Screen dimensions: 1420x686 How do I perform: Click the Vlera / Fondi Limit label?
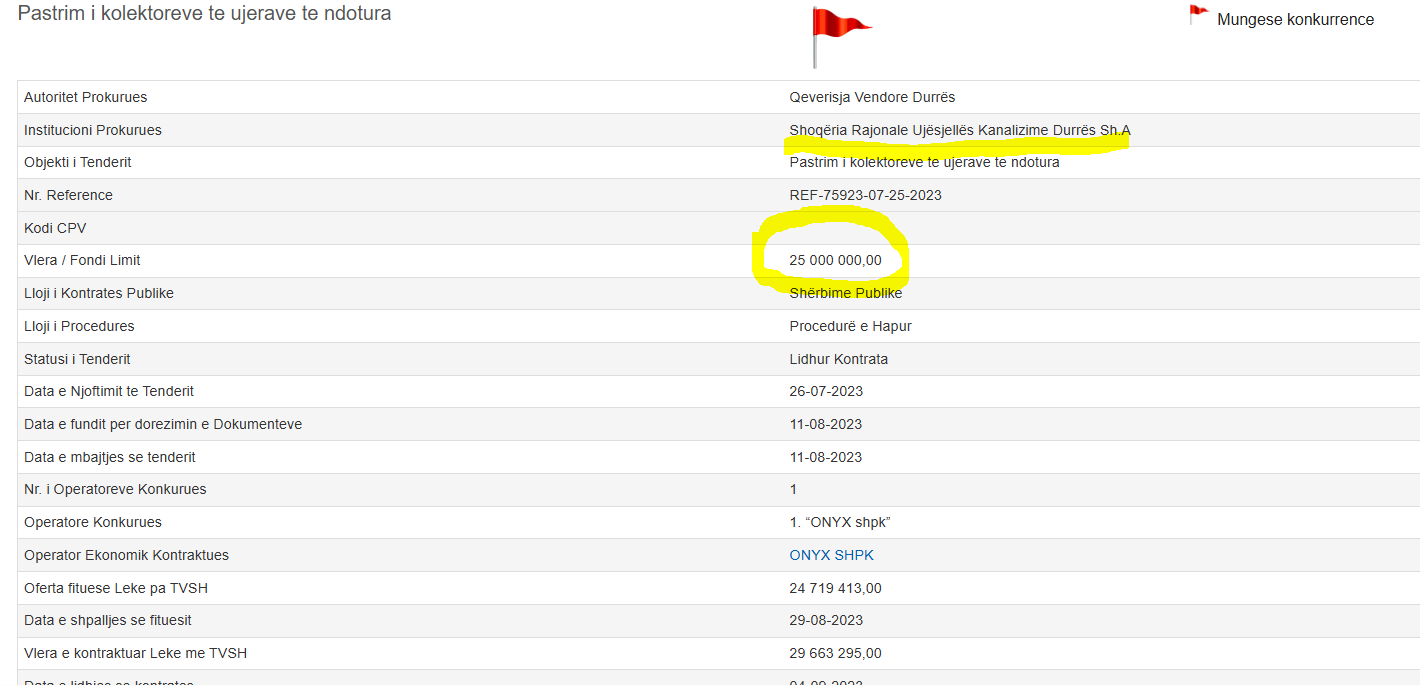(x=82, y=260)
